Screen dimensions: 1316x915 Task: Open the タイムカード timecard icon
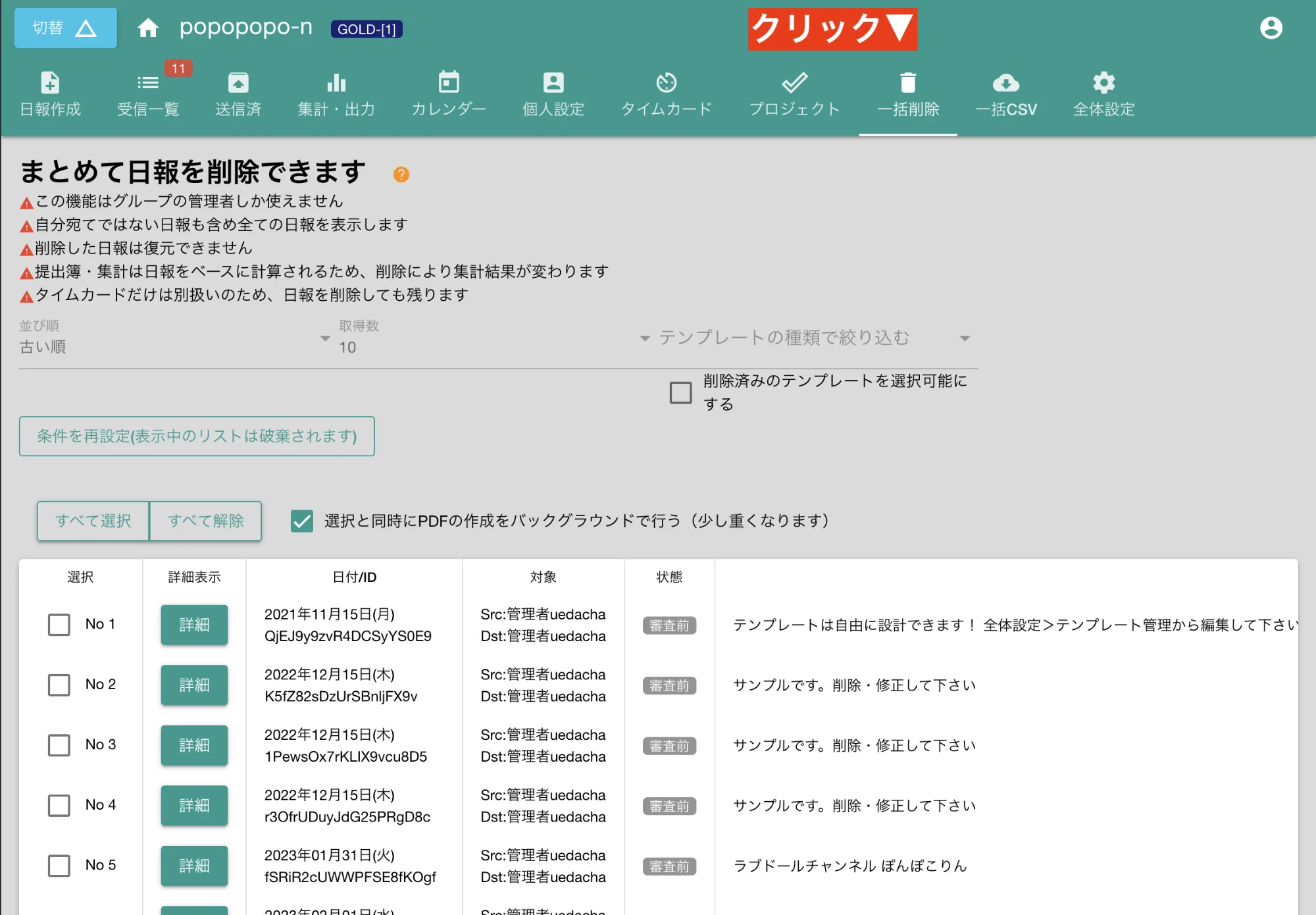(x=667, y=92)
